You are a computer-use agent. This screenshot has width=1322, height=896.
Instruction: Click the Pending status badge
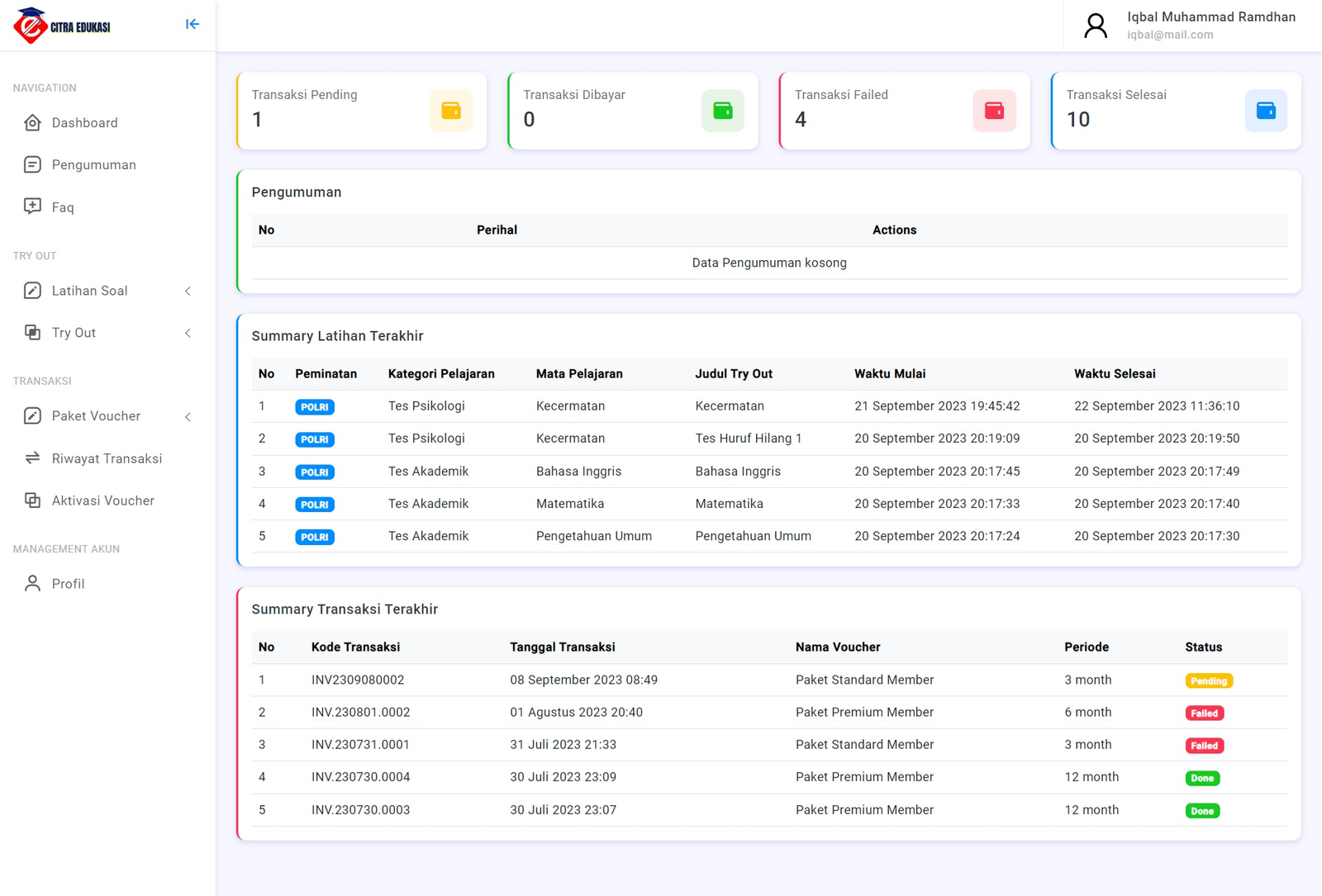(1208, 681)
